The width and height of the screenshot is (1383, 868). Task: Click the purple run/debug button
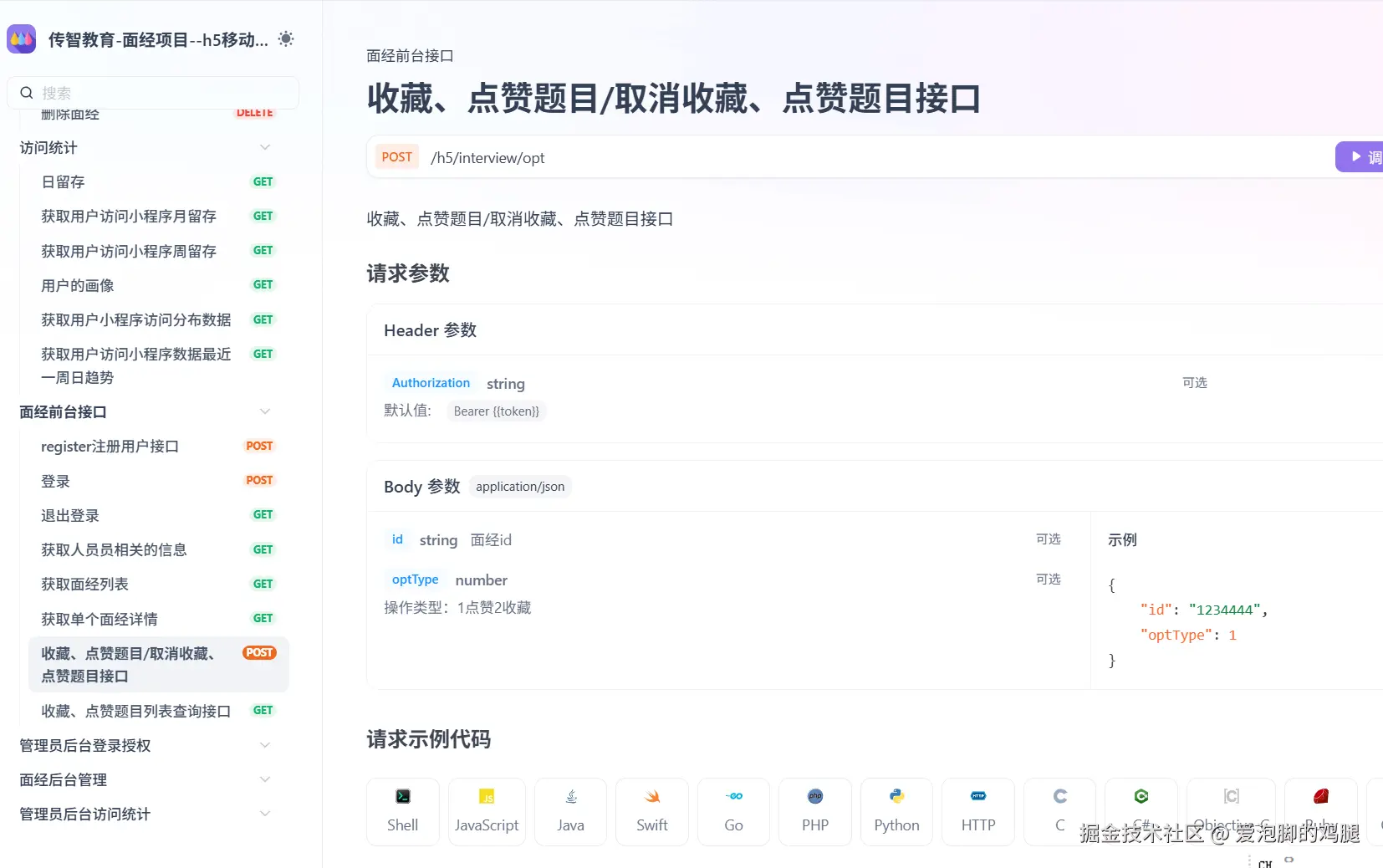[1360, 157]
